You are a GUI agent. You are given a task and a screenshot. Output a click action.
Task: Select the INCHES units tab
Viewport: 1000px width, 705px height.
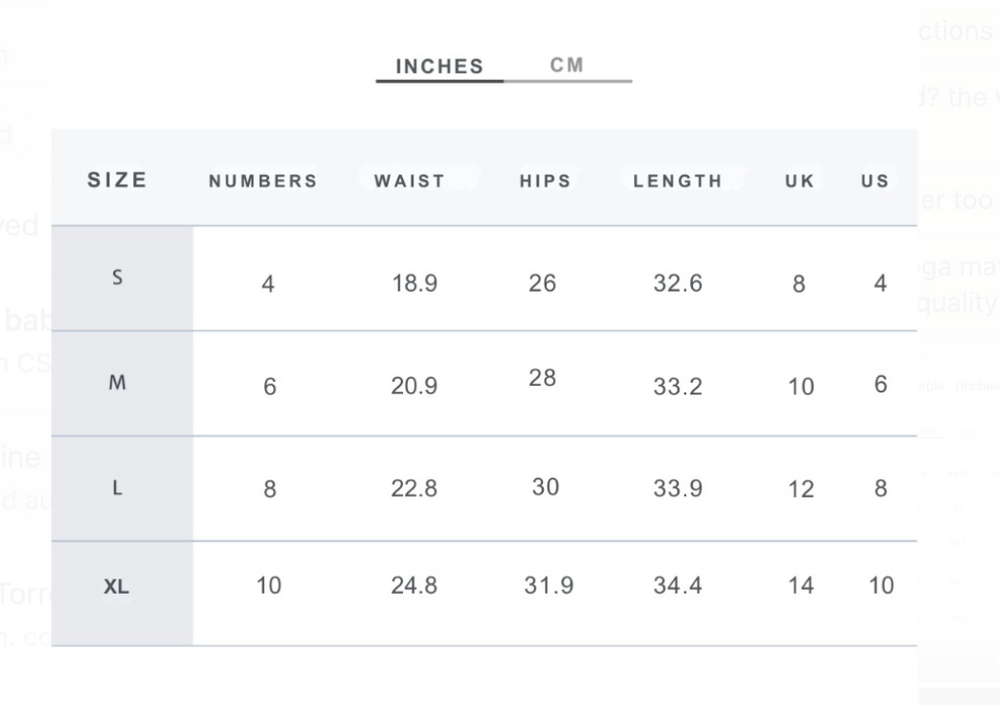pos(439,66)
